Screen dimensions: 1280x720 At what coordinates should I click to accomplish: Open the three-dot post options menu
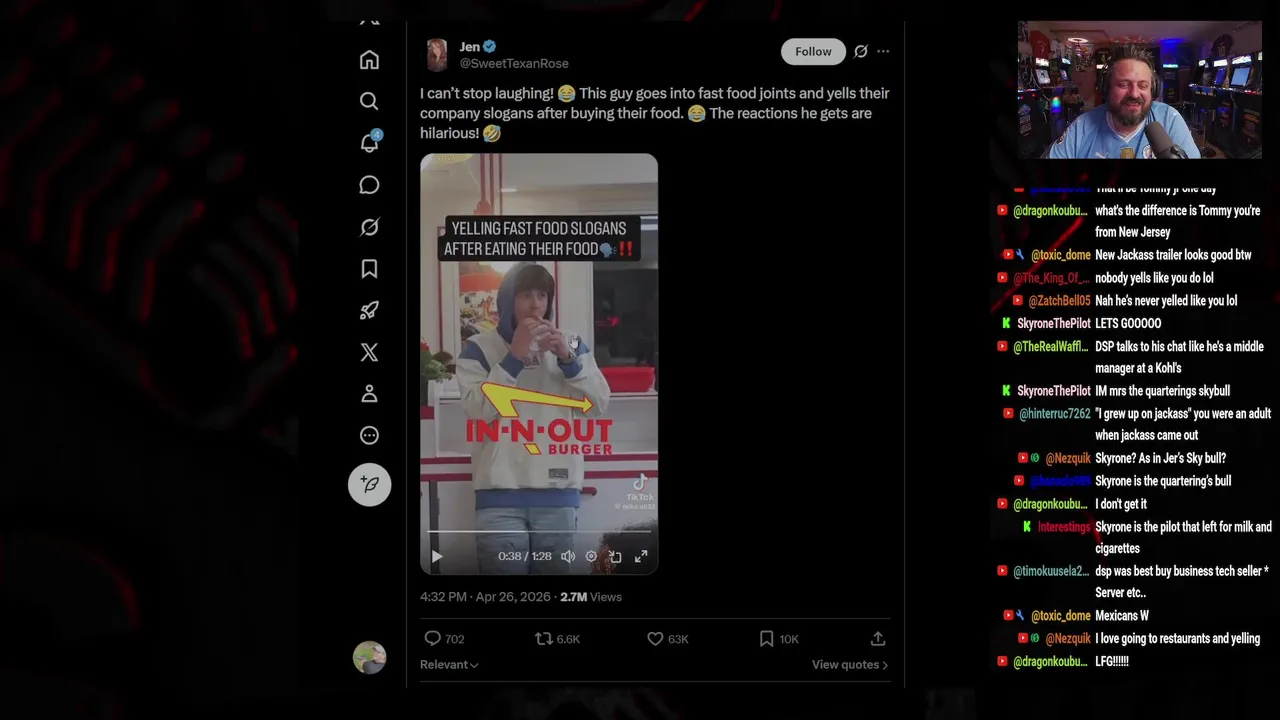(x=883, y=51)
